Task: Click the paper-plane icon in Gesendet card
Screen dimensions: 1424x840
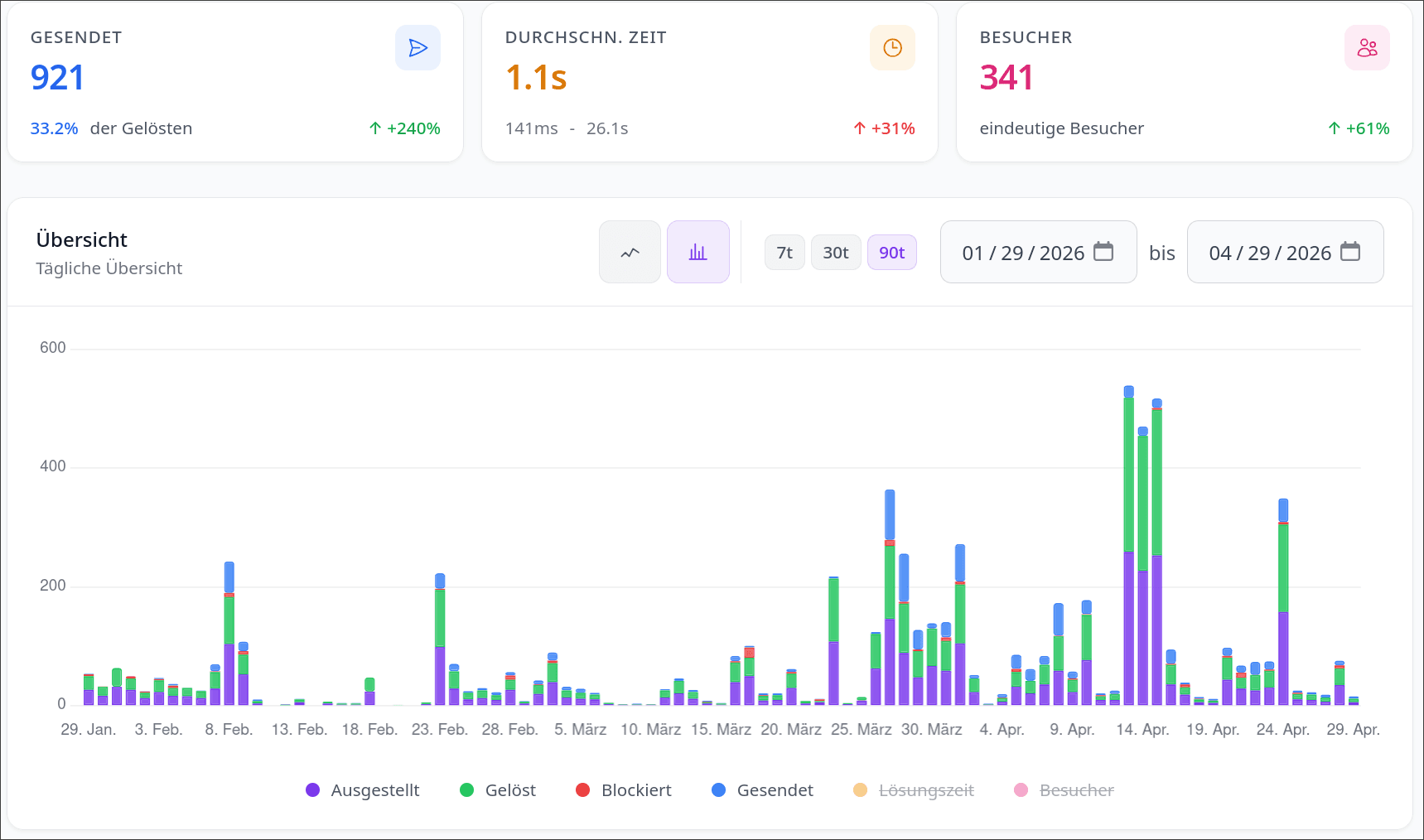Action: (418, 48)
